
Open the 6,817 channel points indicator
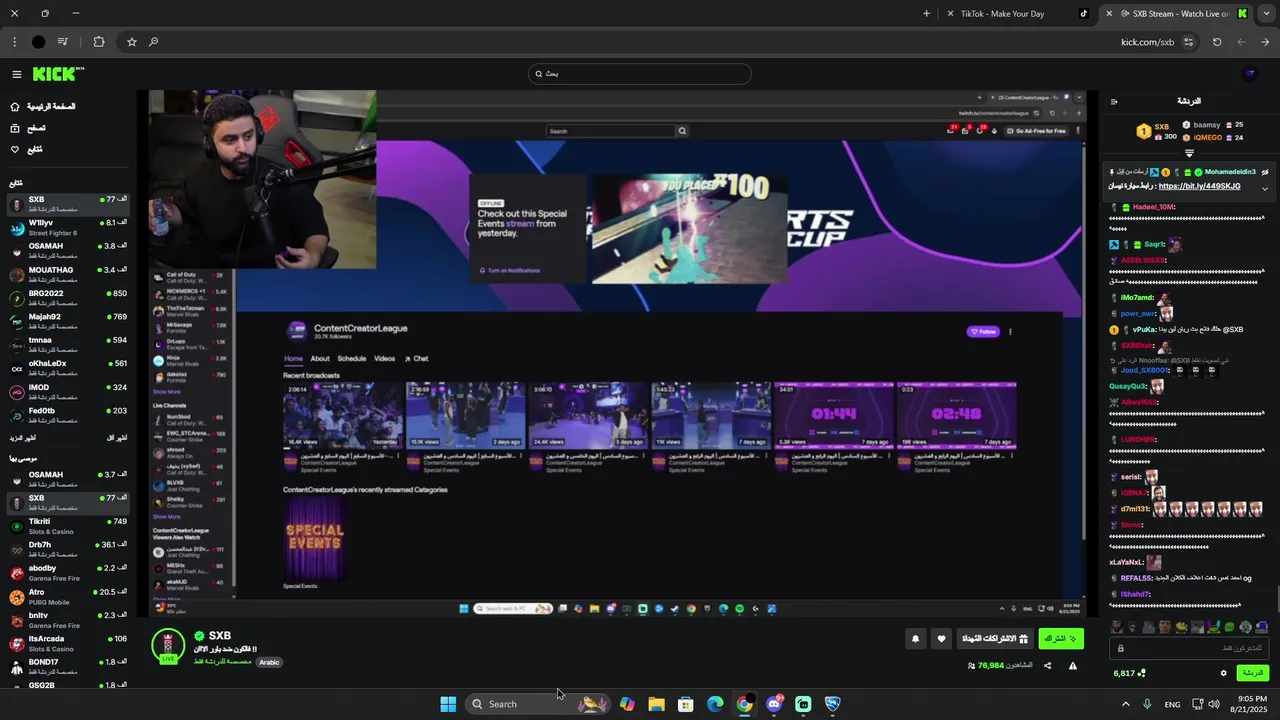1130,673
